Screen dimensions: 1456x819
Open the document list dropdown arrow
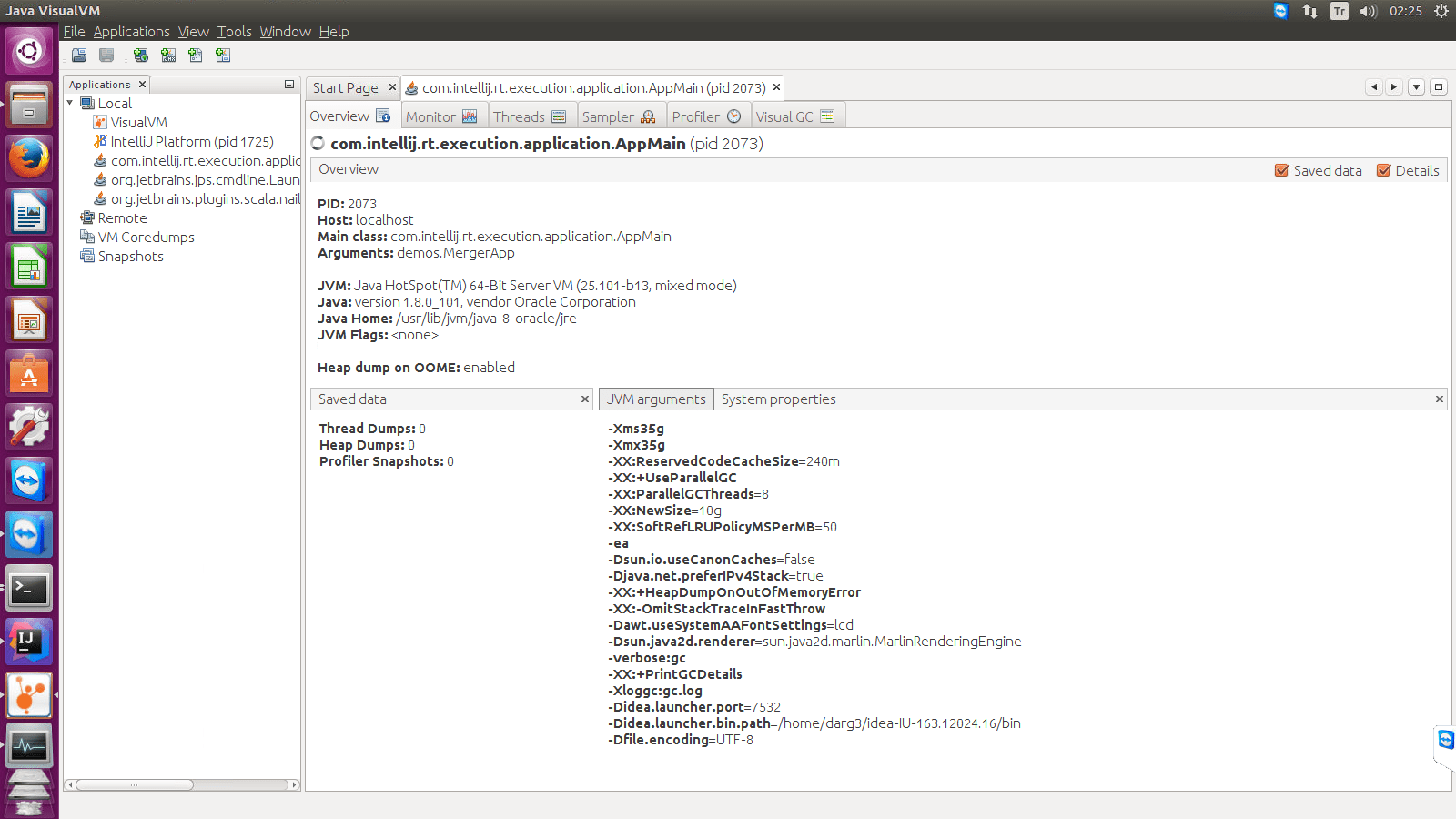click(1416, 87)
